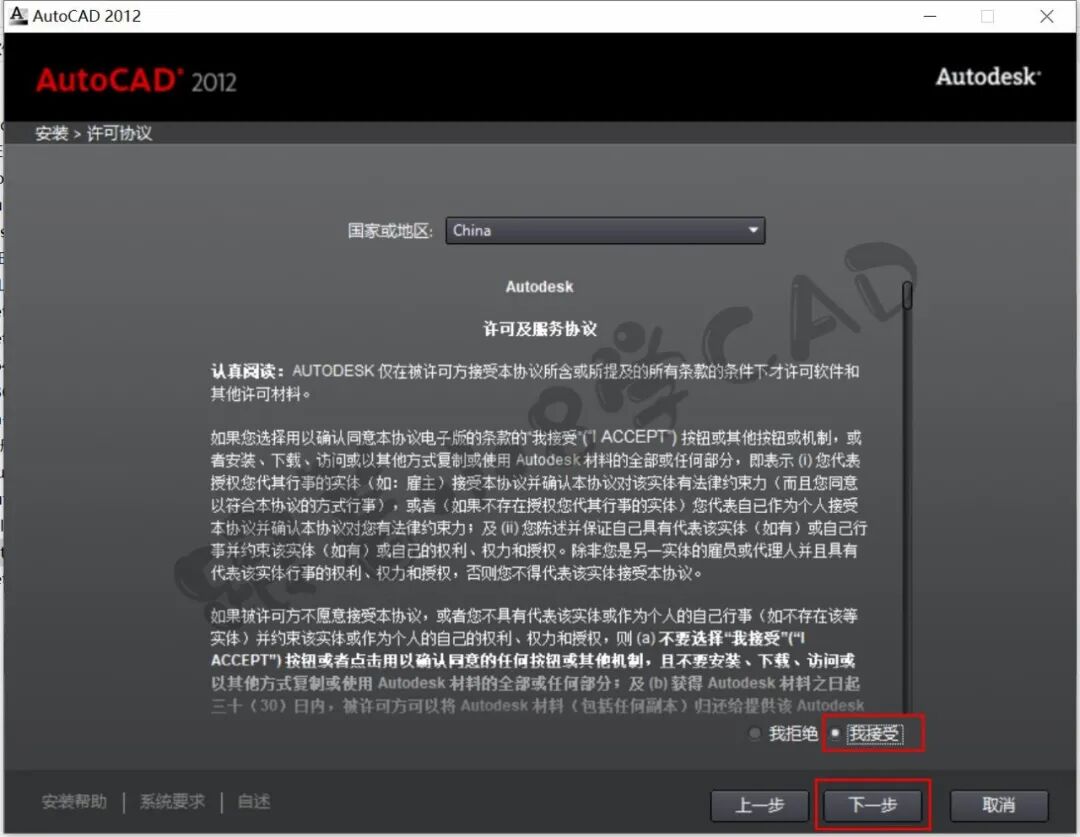The image size is (1080, 837).
Task: Click the centered Autodesk heading in the license text
Action: pyautogui.click(x=539, y=287)
